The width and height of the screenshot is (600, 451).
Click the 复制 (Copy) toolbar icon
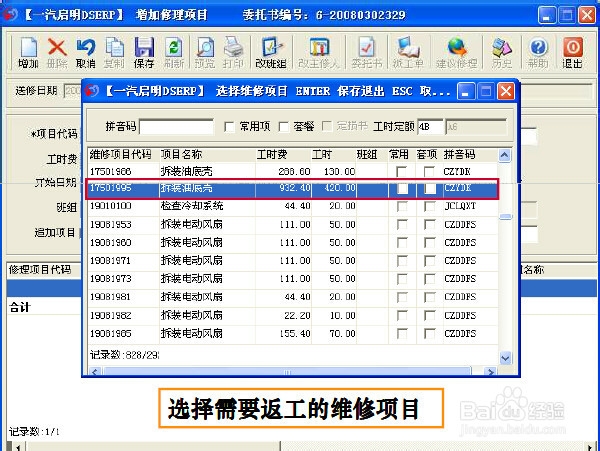[x=114, y=52]
